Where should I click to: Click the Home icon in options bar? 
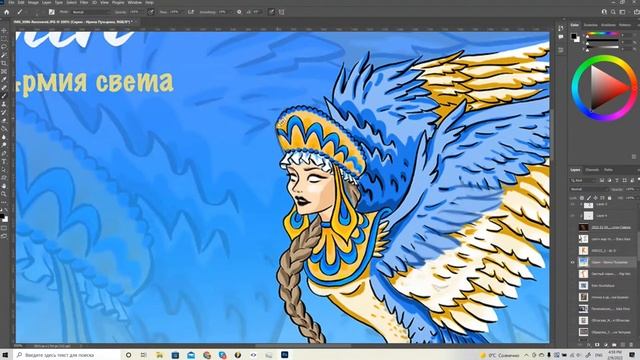(7, 12)
